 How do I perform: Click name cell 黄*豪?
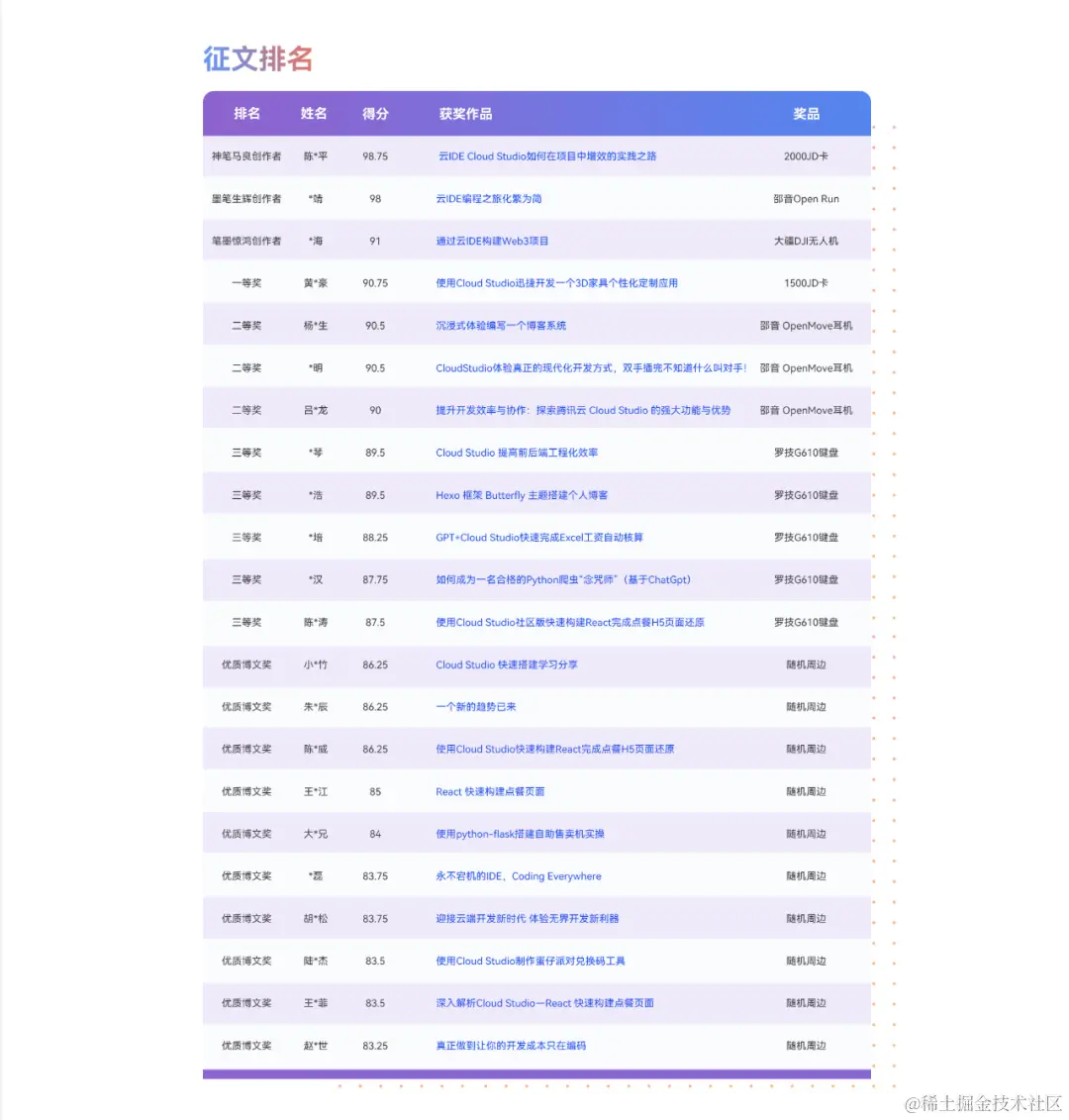pyautogui.click(x=315, y=283)
